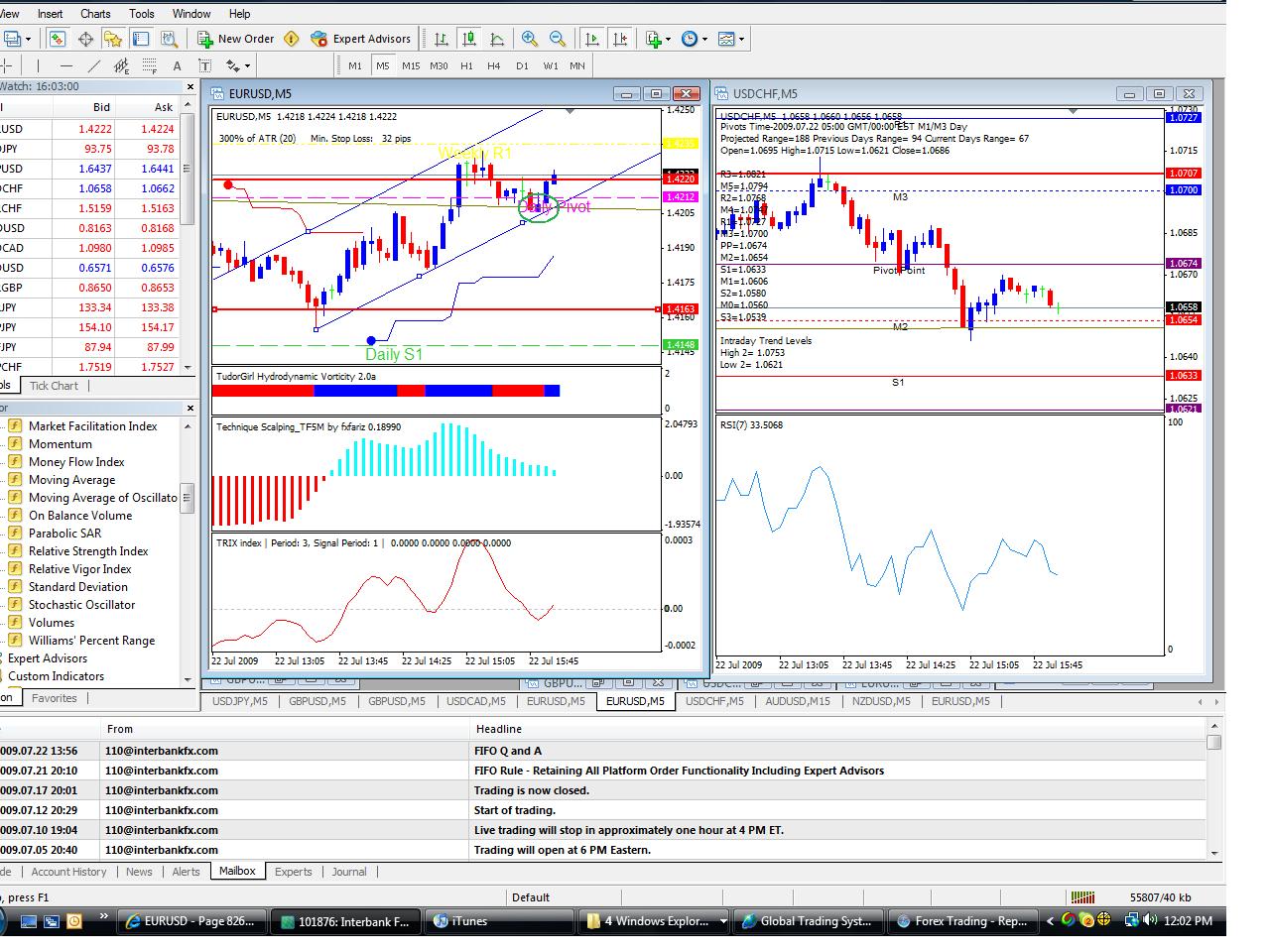Switch chart to line chart

(x=497, y=39)
